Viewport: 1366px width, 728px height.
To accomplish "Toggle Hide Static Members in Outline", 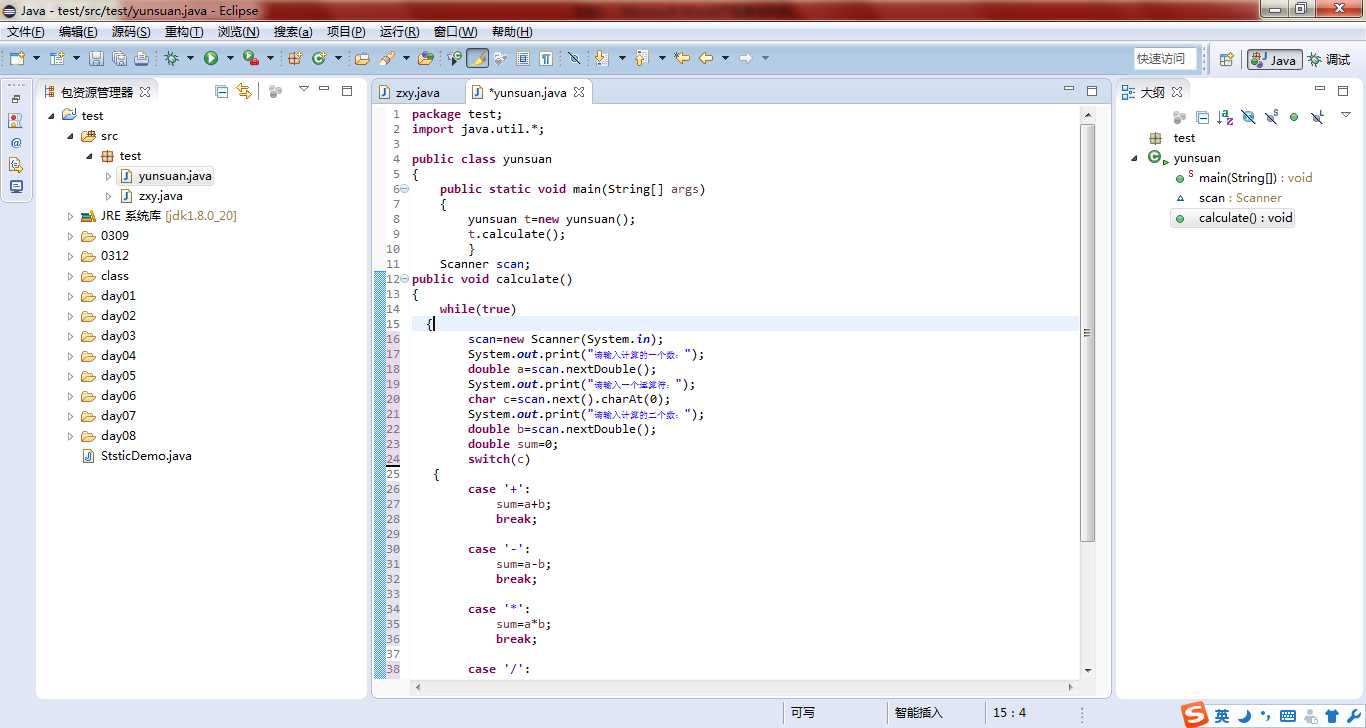I will [1271, 117].
